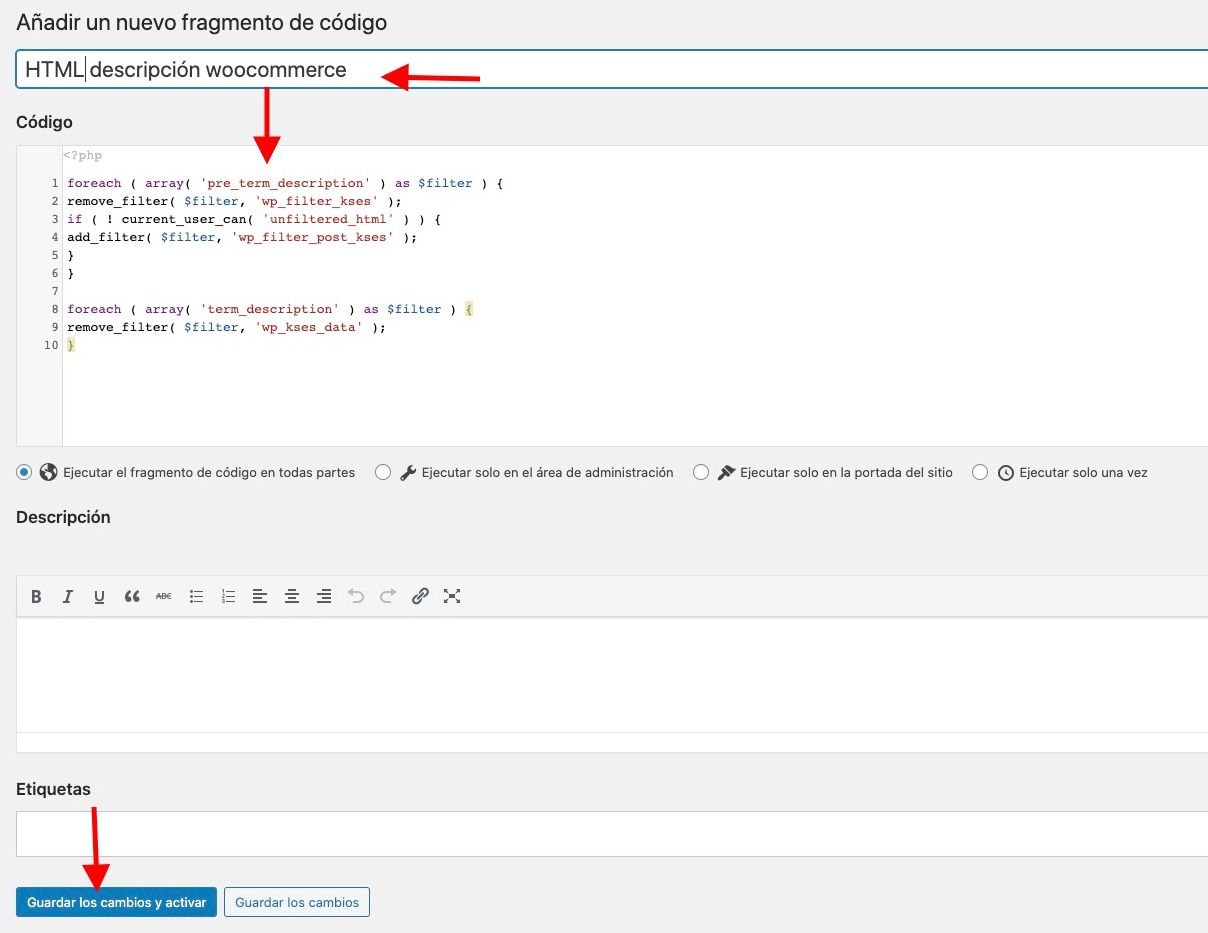Insert a blockquote in description editor
This screenshot has height=933, width=1208.
pos(132,596)
